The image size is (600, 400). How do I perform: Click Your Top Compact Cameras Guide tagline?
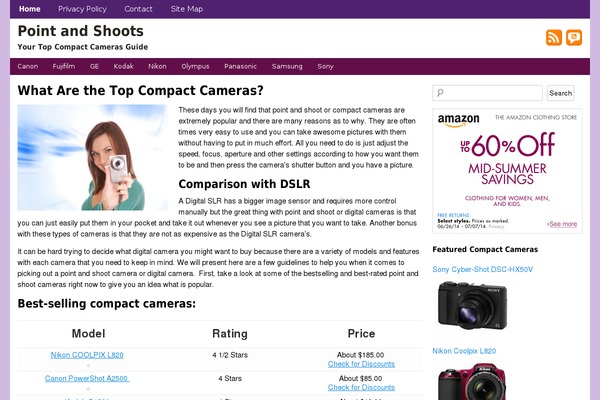tap(83, 47)
